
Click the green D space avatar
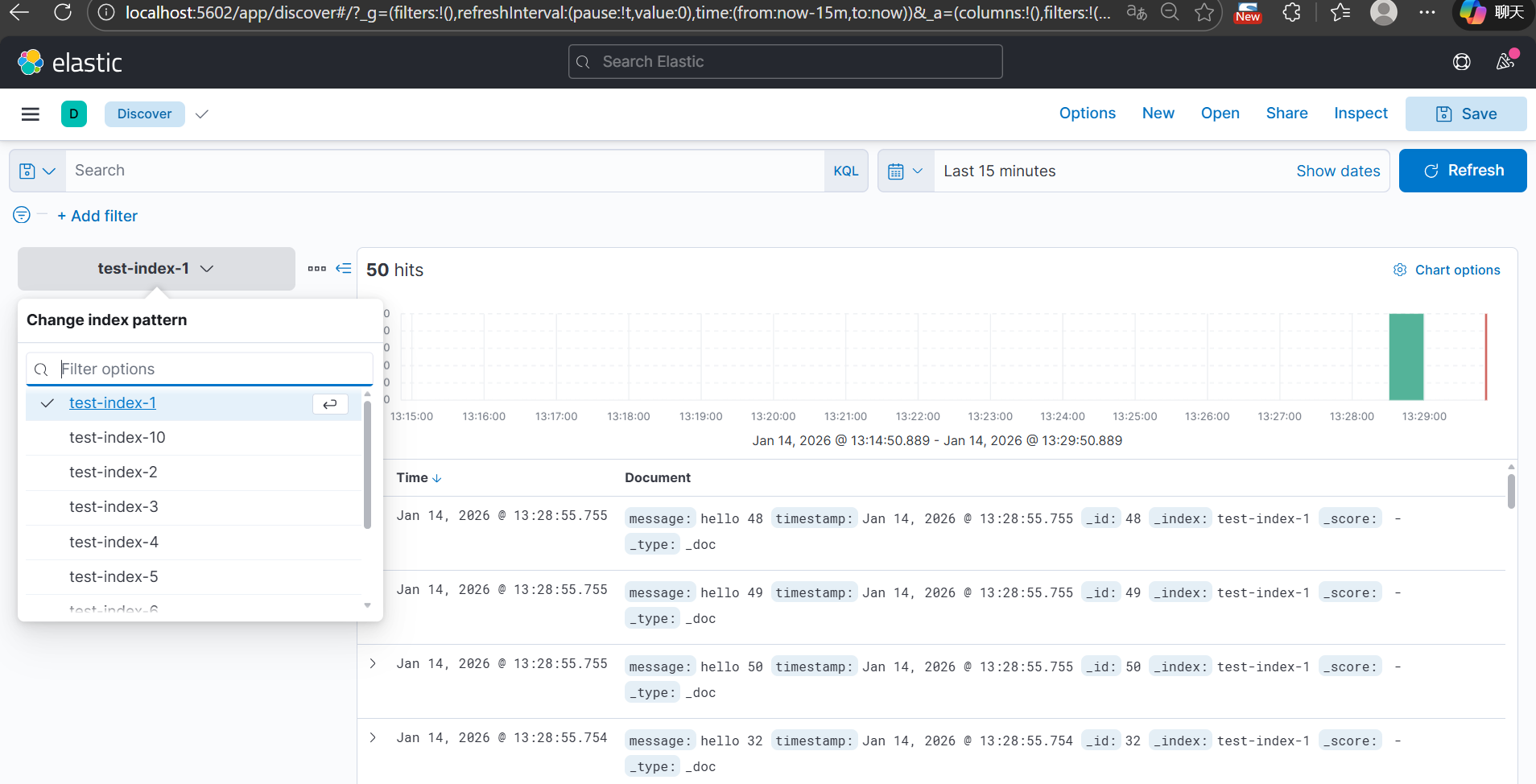74,114
